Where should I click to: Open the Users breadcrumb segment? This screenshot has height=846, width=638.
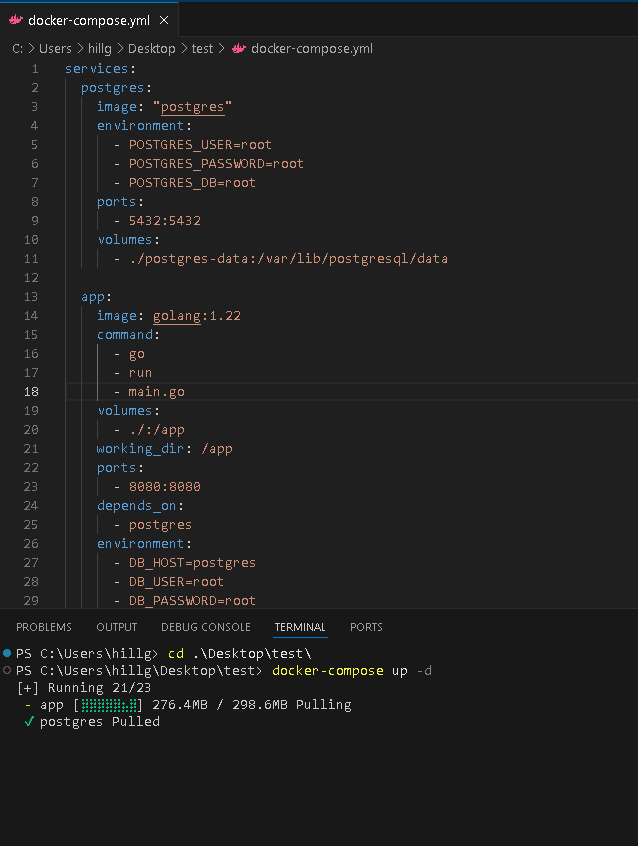55,49
